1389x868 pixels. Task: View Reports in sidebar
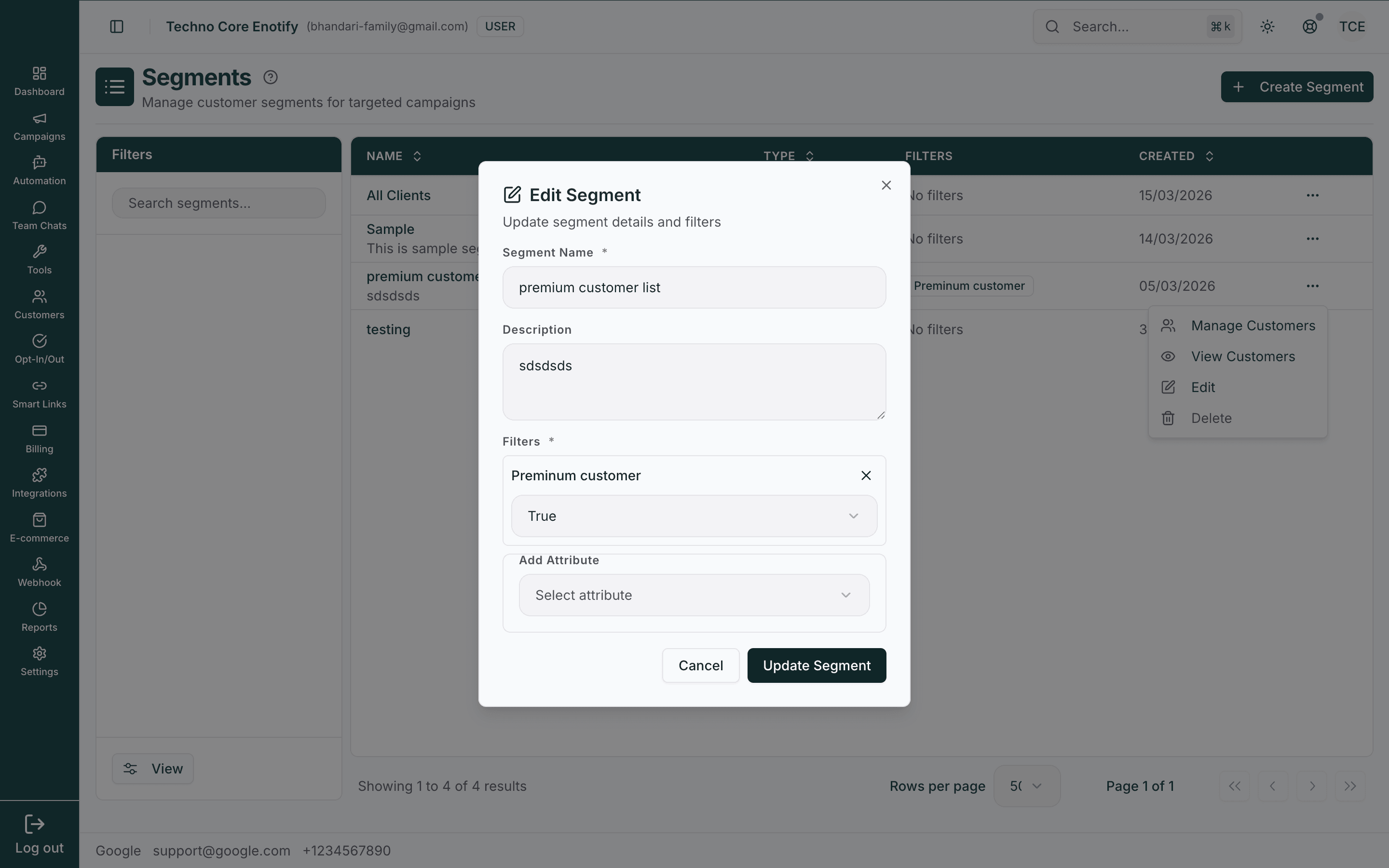pyautogui.click(x=39, y=617)
